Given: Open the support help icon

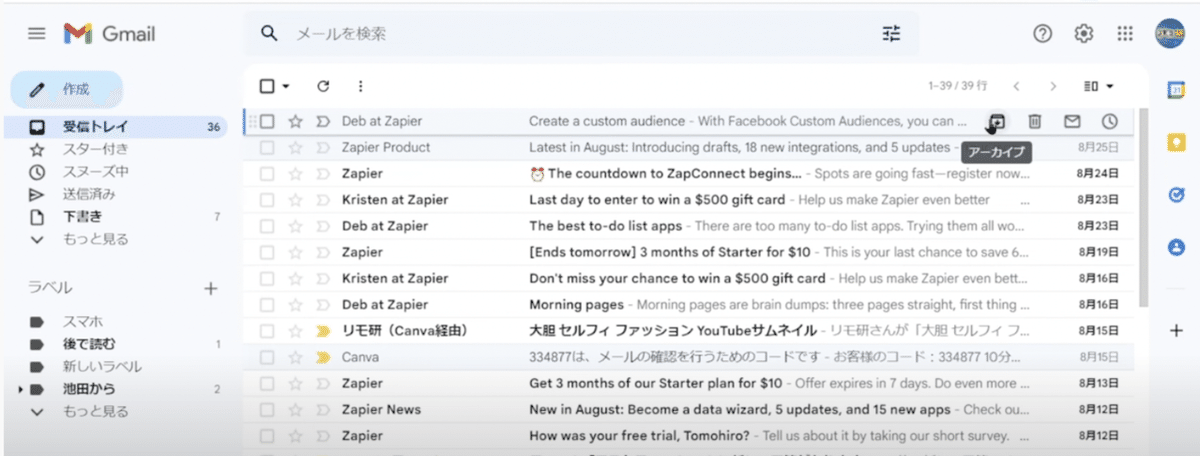Looking at the screenshot, I should point(1042,34).
